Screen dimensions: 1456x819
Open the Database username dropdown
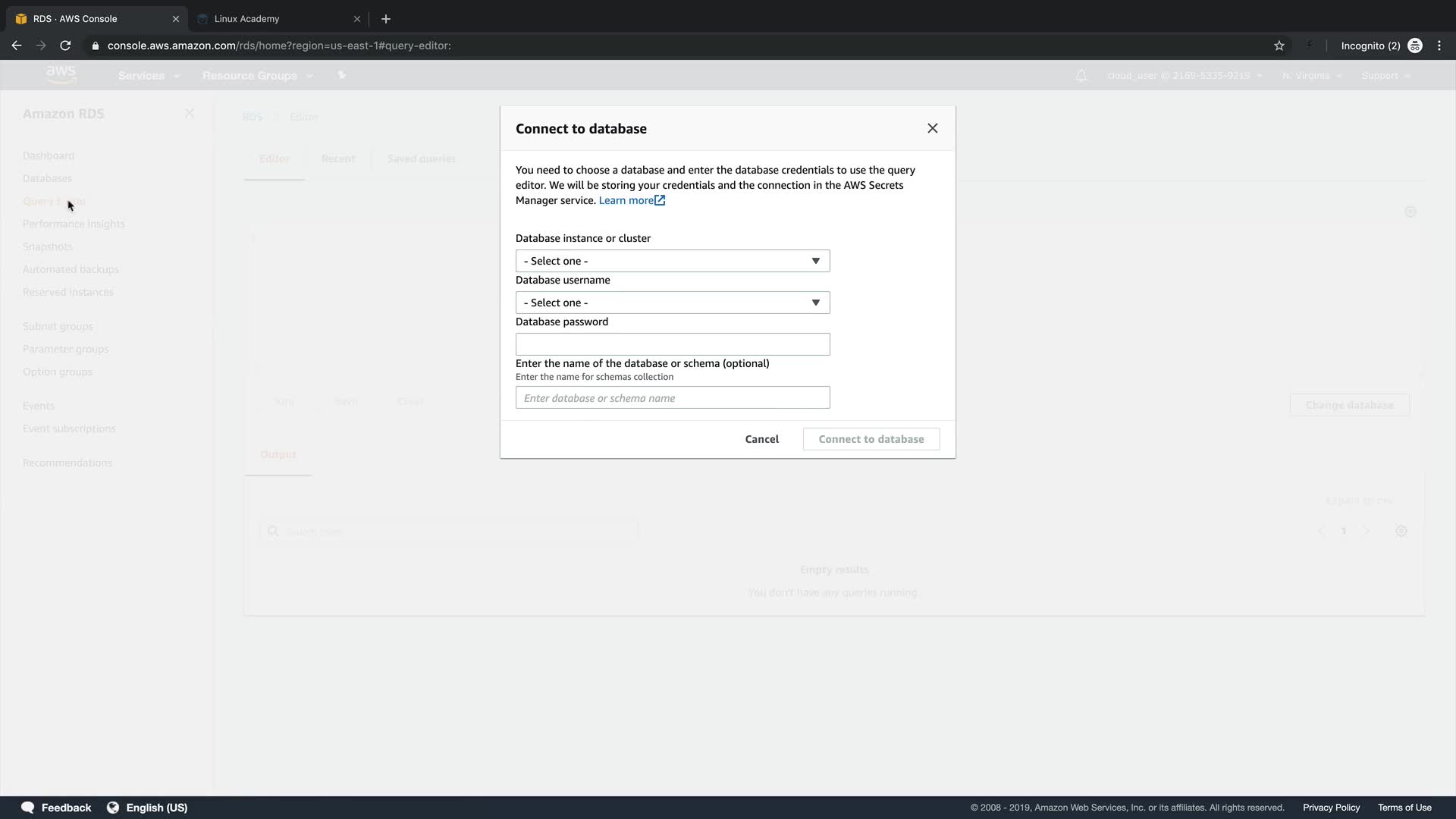(x=672, y=303)
